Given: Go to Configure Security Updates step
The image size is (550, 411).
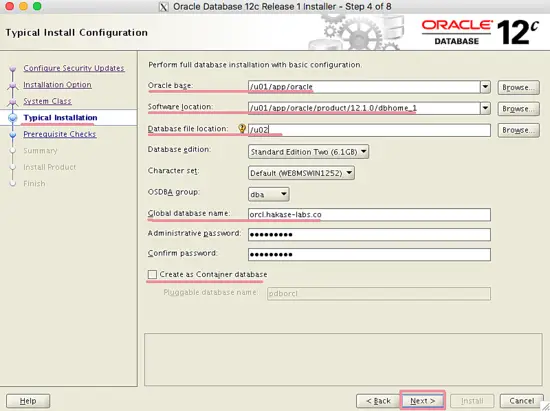Looking at the screenshot, I should pyautogui.click(x=74, y=68).
